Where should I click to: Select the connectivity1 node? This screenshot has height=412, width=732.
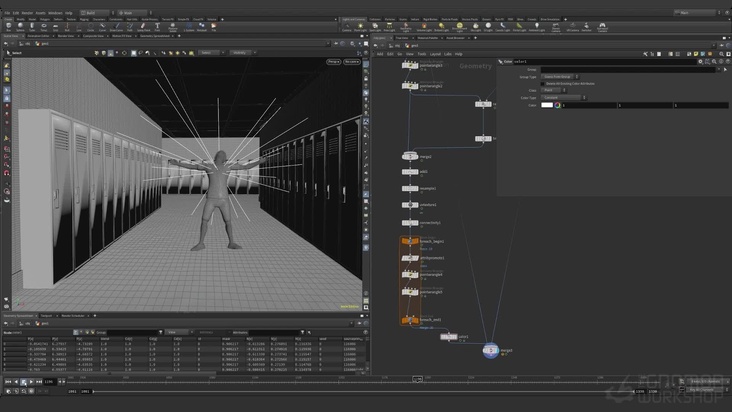[x=410, y=223]
